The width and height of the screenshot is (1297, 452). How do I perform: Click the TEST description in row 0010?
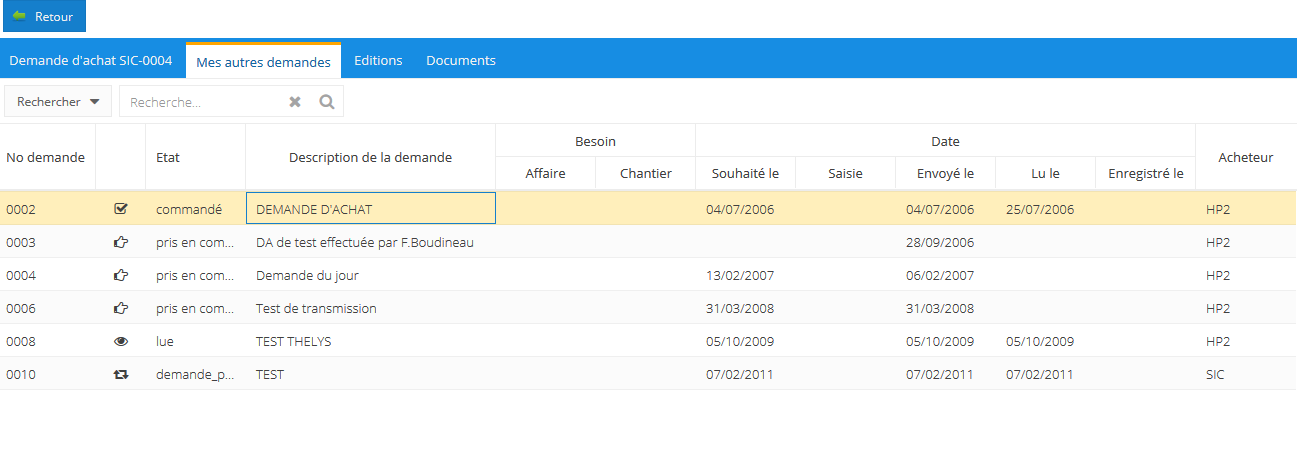click(270, 374)
